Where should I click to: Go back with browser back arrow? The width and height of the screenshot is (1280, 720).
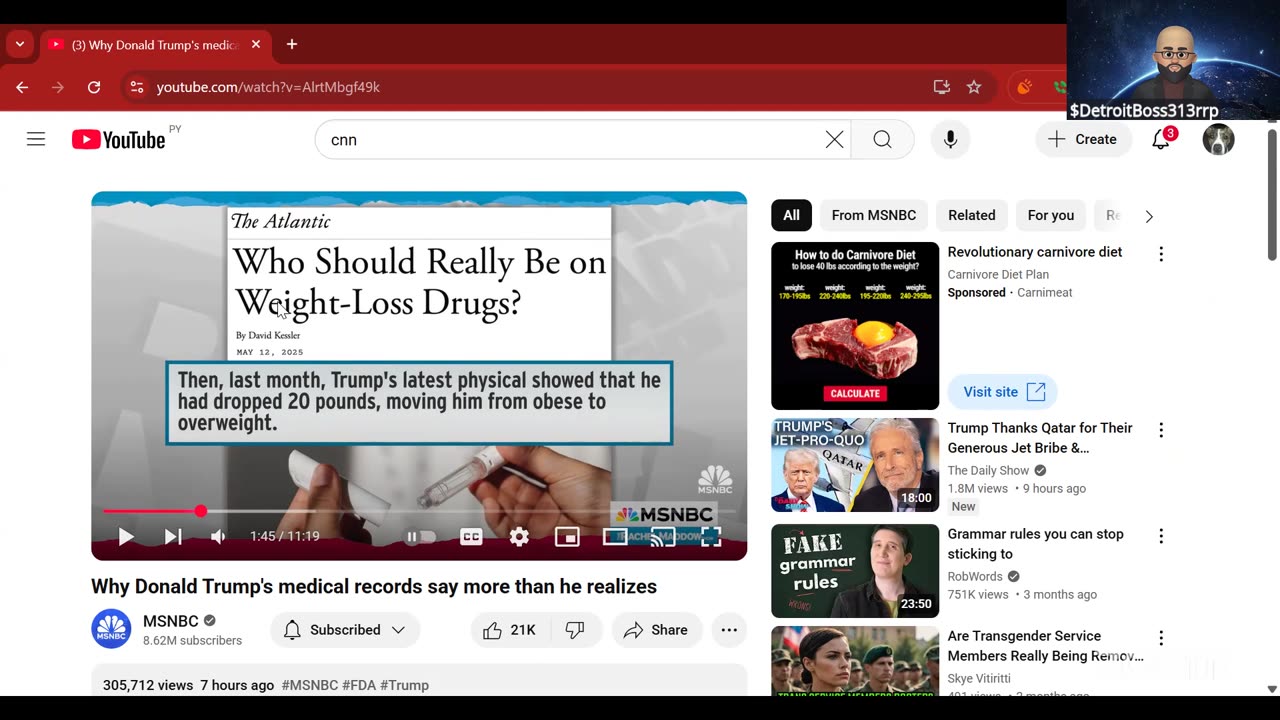tap(22, 87)
